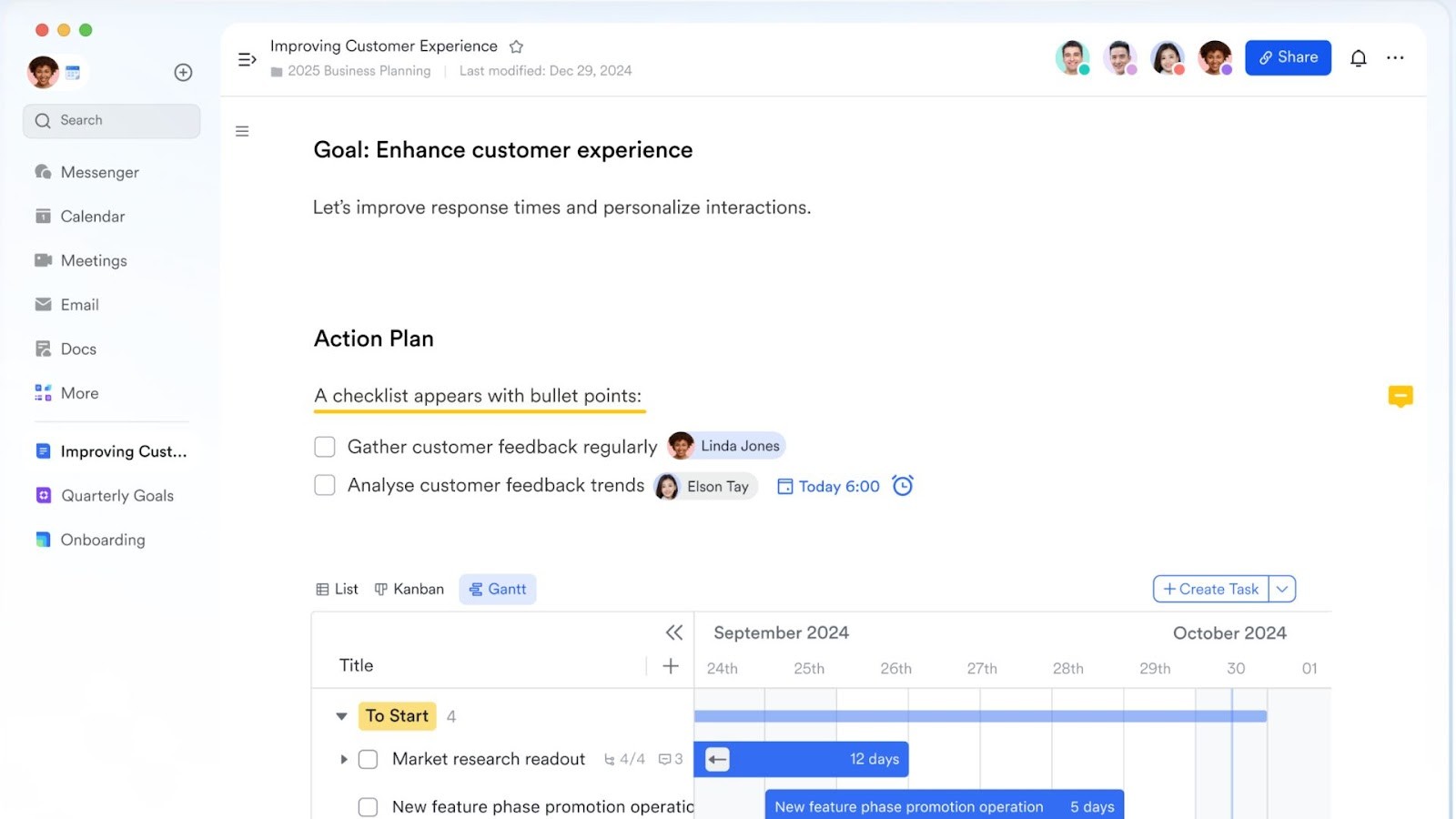The height and width of the screenshot is (819, 1456).
Task: Check Gather customer feedback regularly
Action: (x=325, y=447)
